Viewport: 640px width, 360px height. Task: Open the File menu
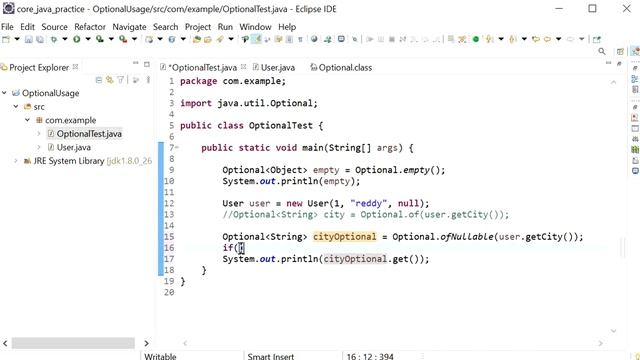tap(7, 27)
